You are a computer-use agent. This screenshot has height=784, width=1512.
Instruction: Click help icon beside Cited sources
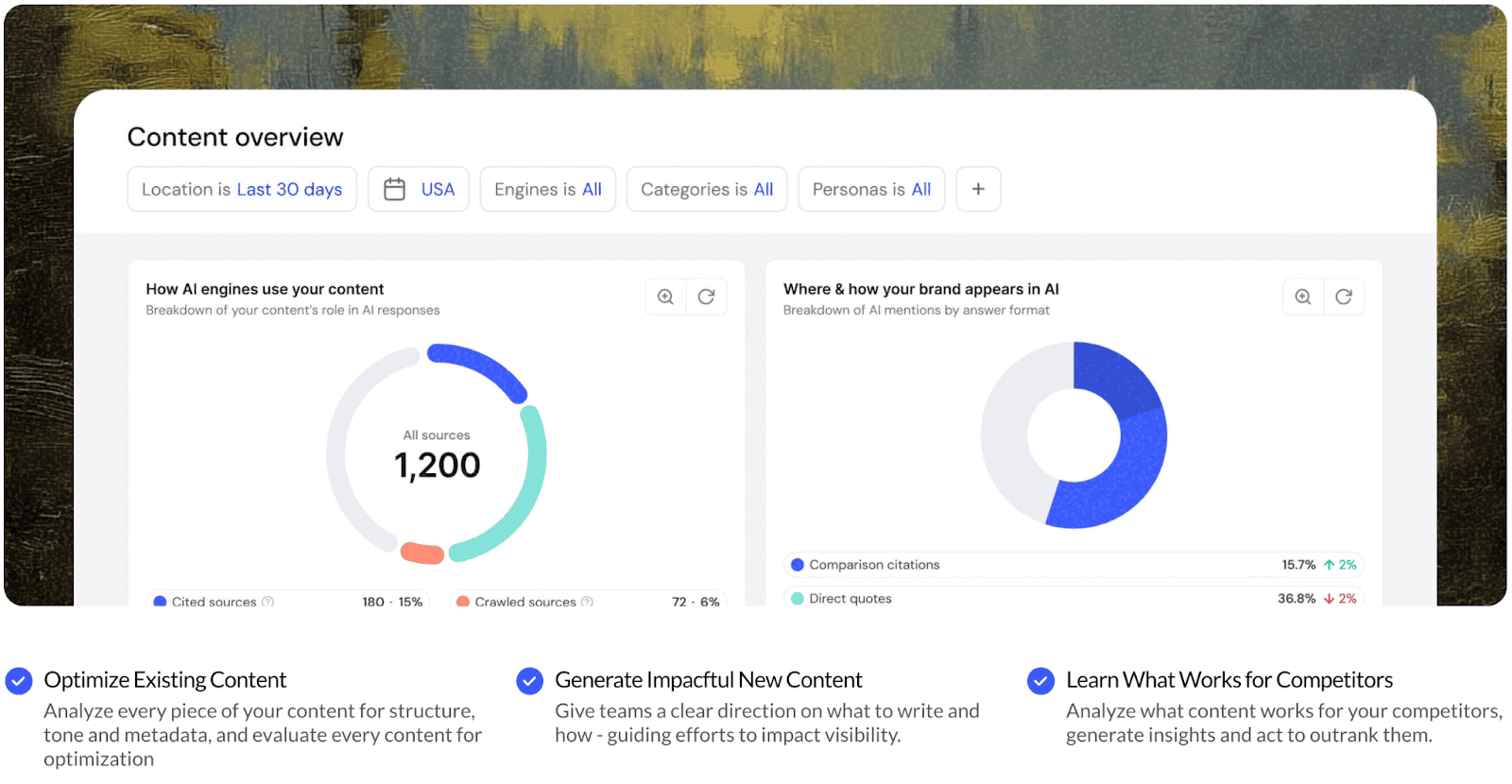(267, 601)
